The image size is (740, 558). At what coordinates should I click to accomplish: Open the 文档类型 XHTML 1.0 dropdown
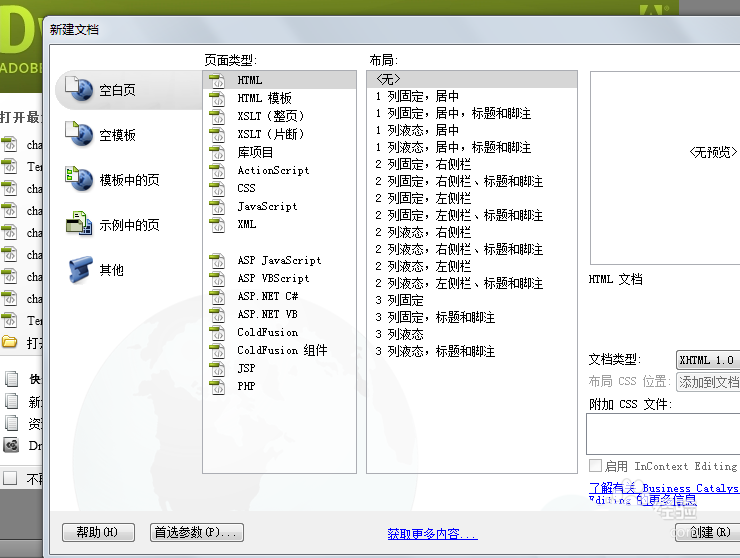708,360
